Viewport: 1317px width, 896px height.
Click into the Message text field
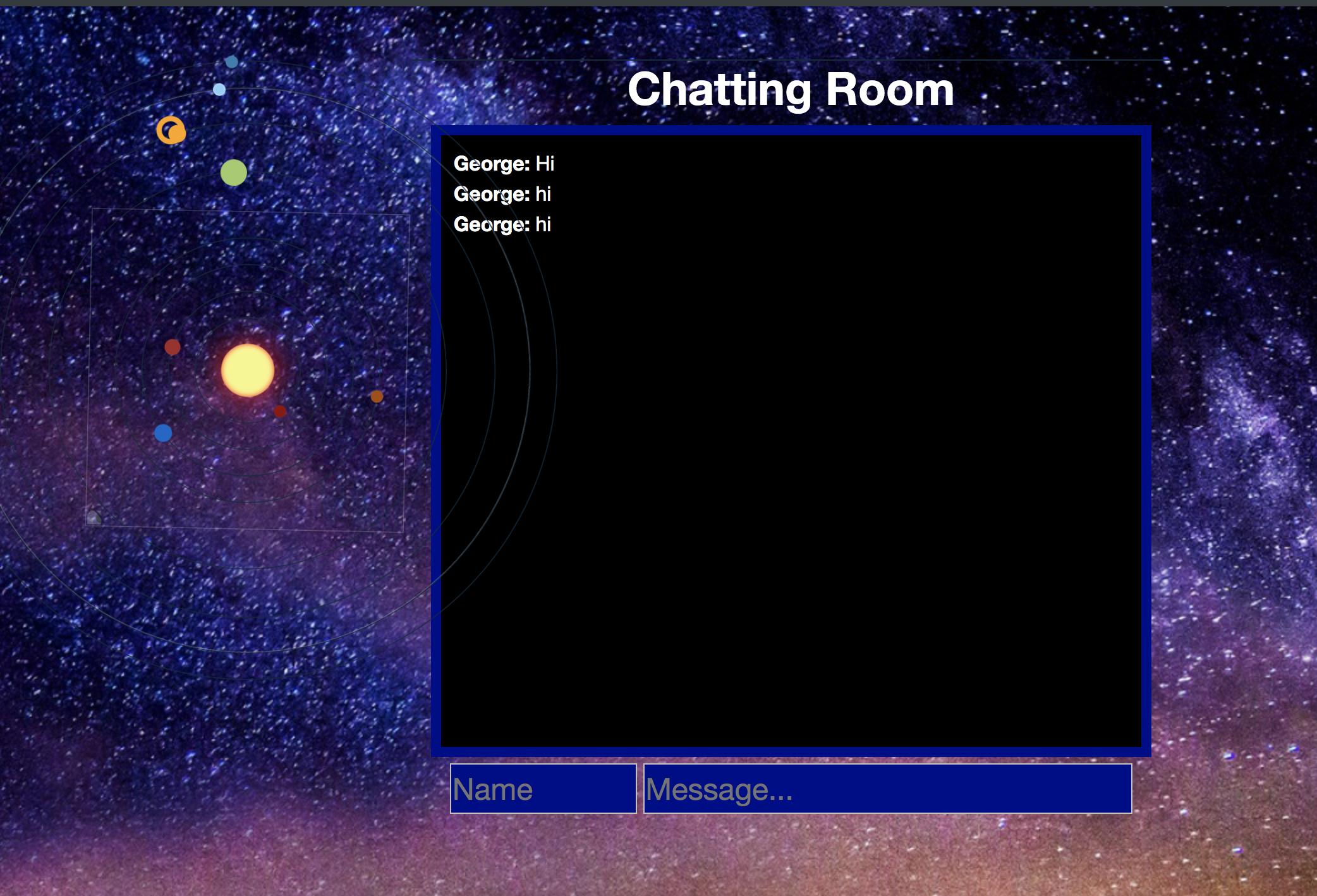click(x=887, y=789)
